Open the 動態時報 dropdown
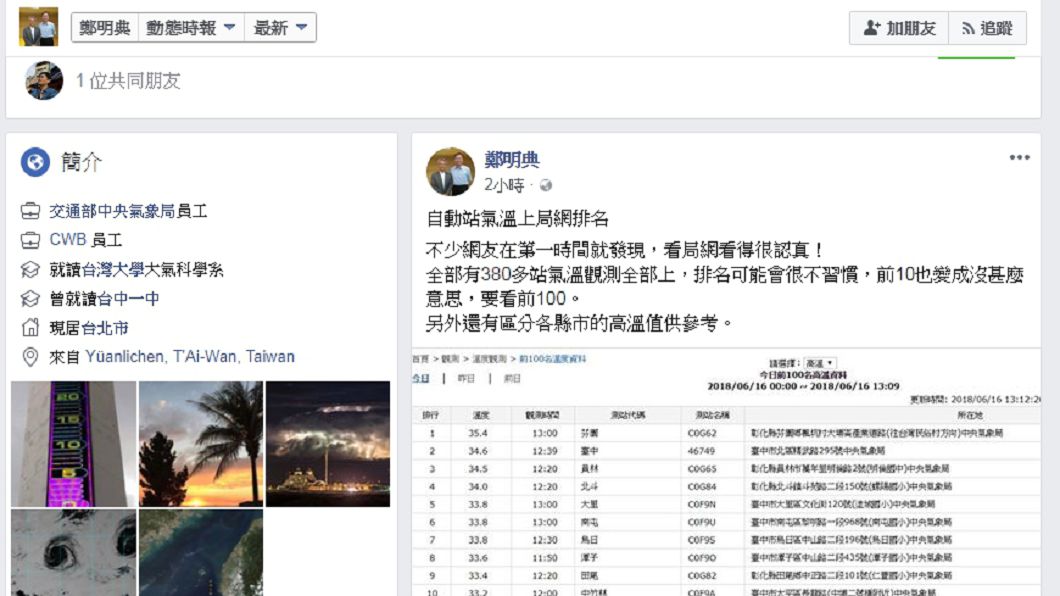The image size is (1060, 596). 191,28
